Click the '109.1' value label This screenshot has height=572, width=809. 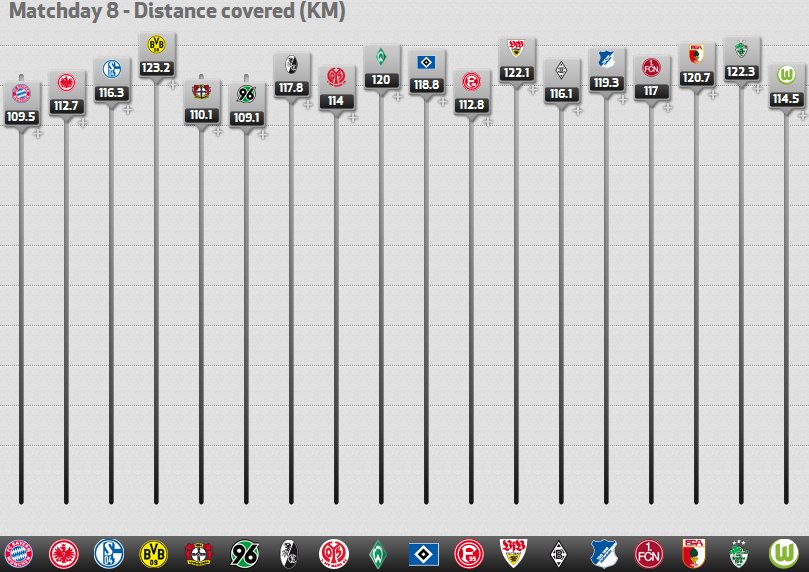246,118
